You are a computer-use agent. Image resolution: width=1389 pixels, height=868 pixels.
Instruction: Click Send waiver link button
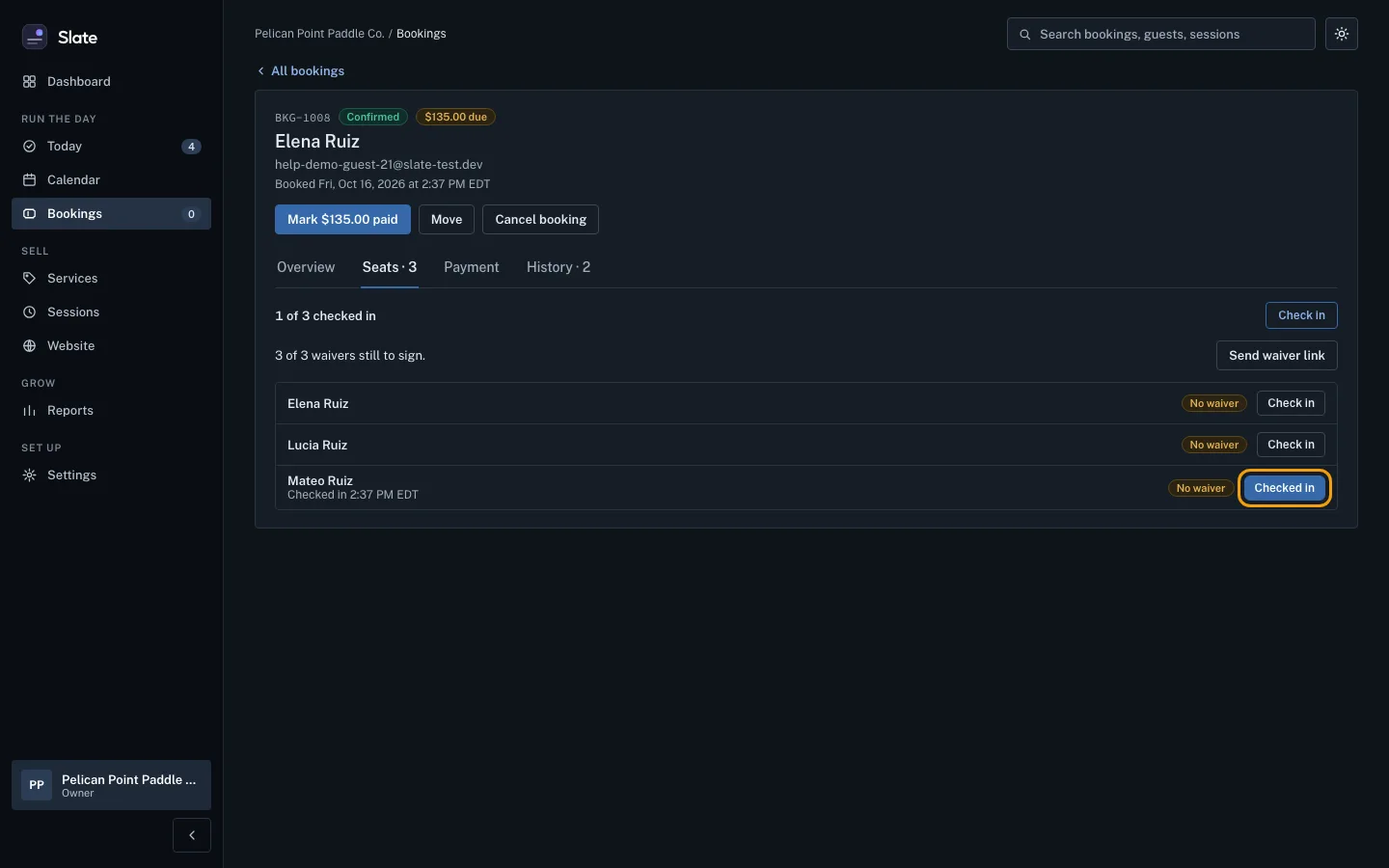(1276, 356)
